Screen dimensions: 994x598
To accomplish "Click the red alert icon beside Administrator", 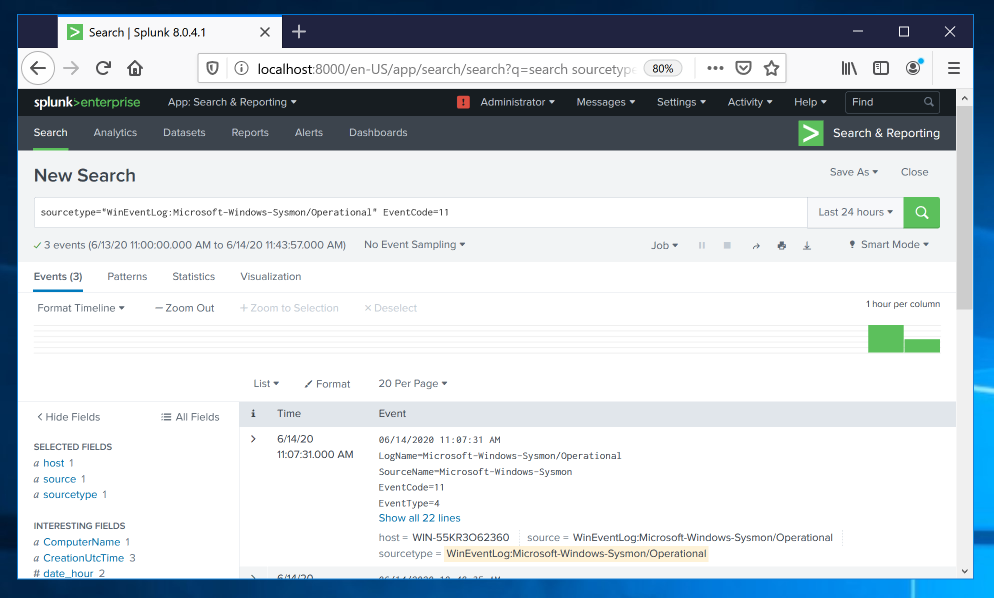I will 463,102.
